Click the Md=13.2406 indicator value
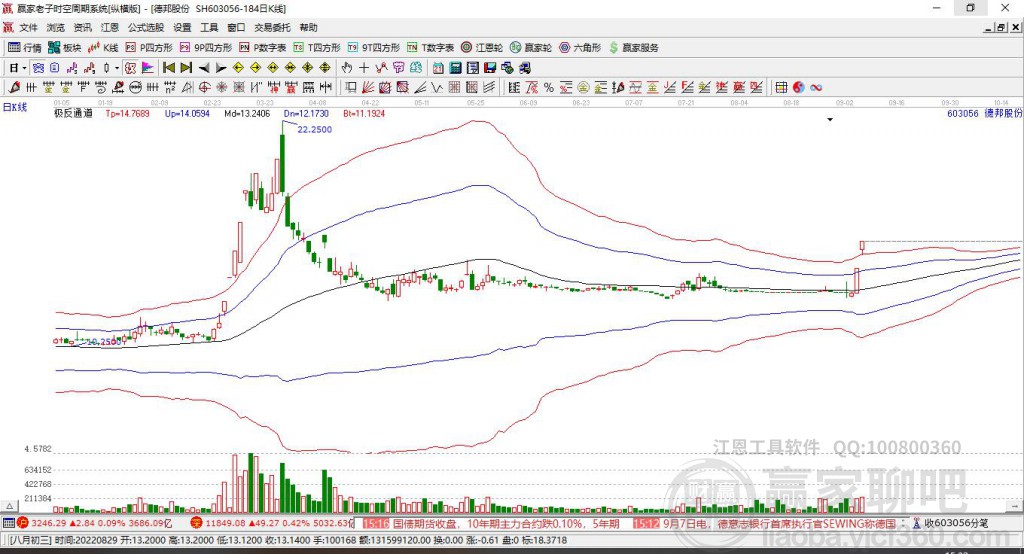The height and width of the screenshot is (554, 1024). coord(247,114)
